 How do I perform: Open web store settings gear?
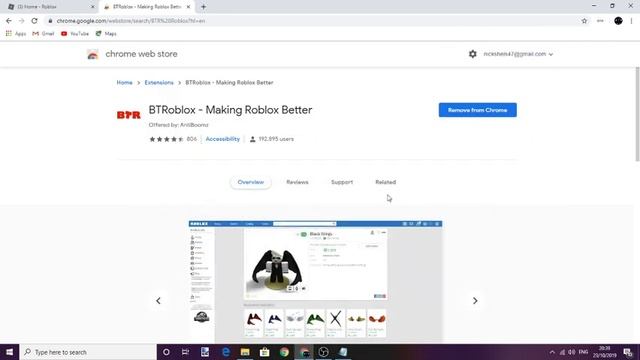click(x=473, y=54)
